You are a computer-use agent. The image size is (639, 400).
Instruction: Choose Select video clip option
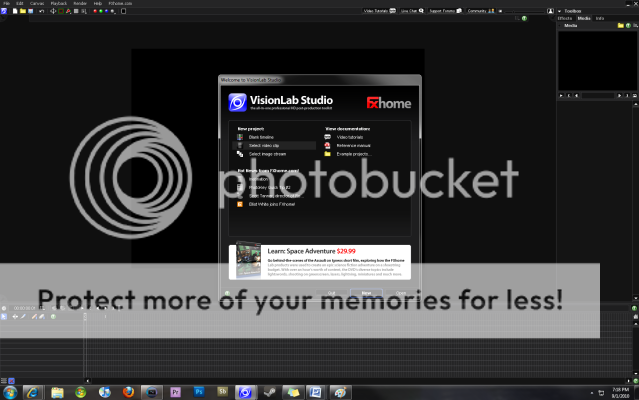pos(274,145)
